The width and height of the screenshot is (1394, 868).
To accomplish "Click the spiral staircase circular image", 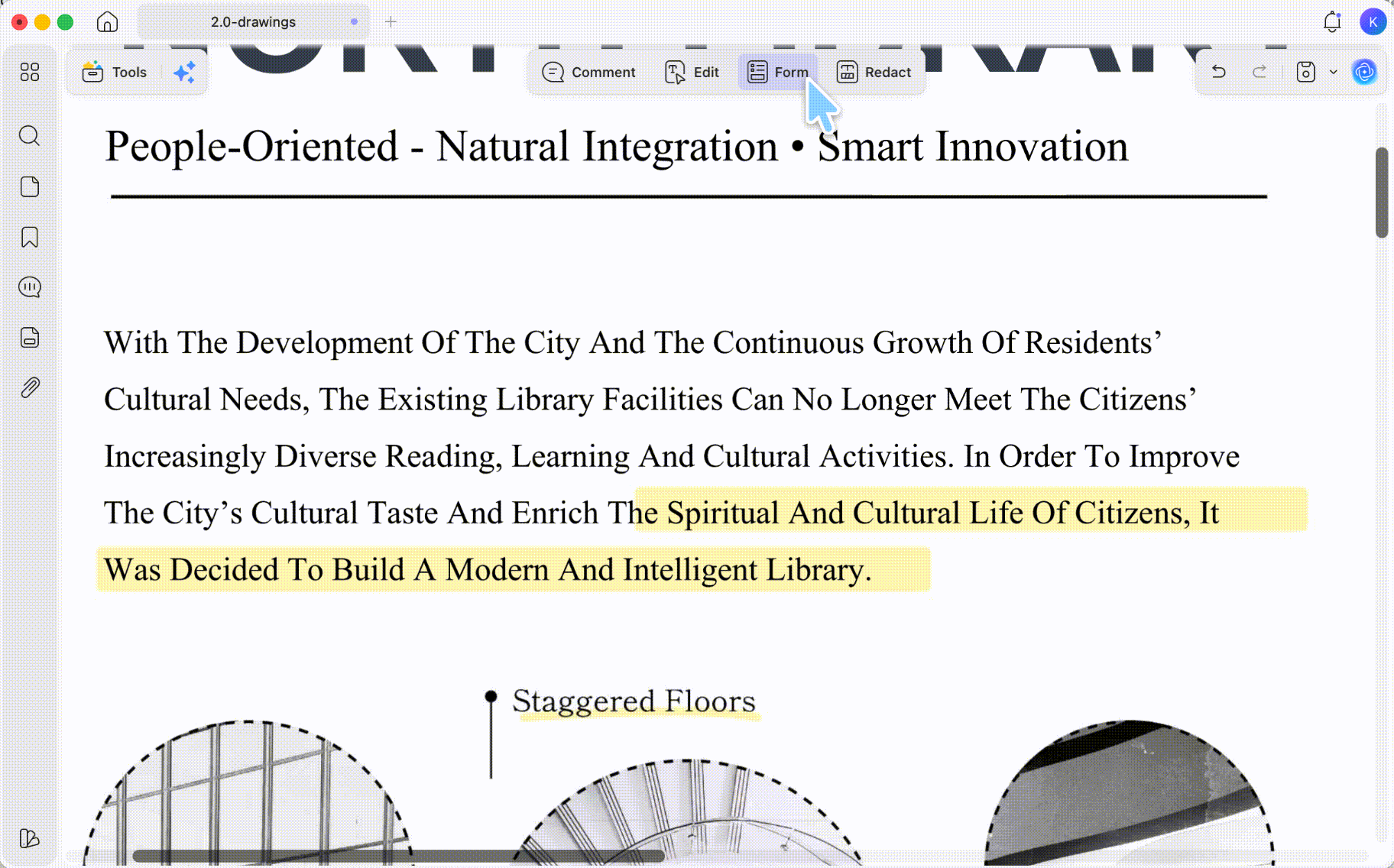I will (686, 812).
